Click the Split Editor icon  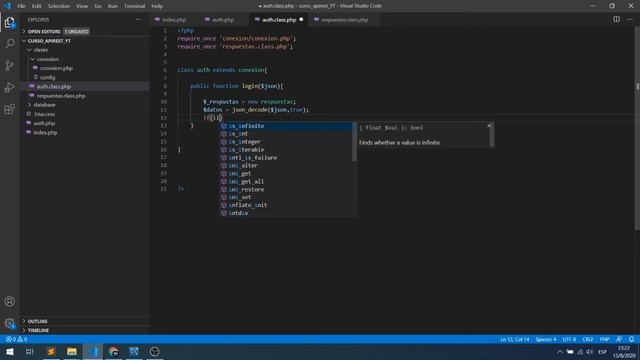click(616, 19)
